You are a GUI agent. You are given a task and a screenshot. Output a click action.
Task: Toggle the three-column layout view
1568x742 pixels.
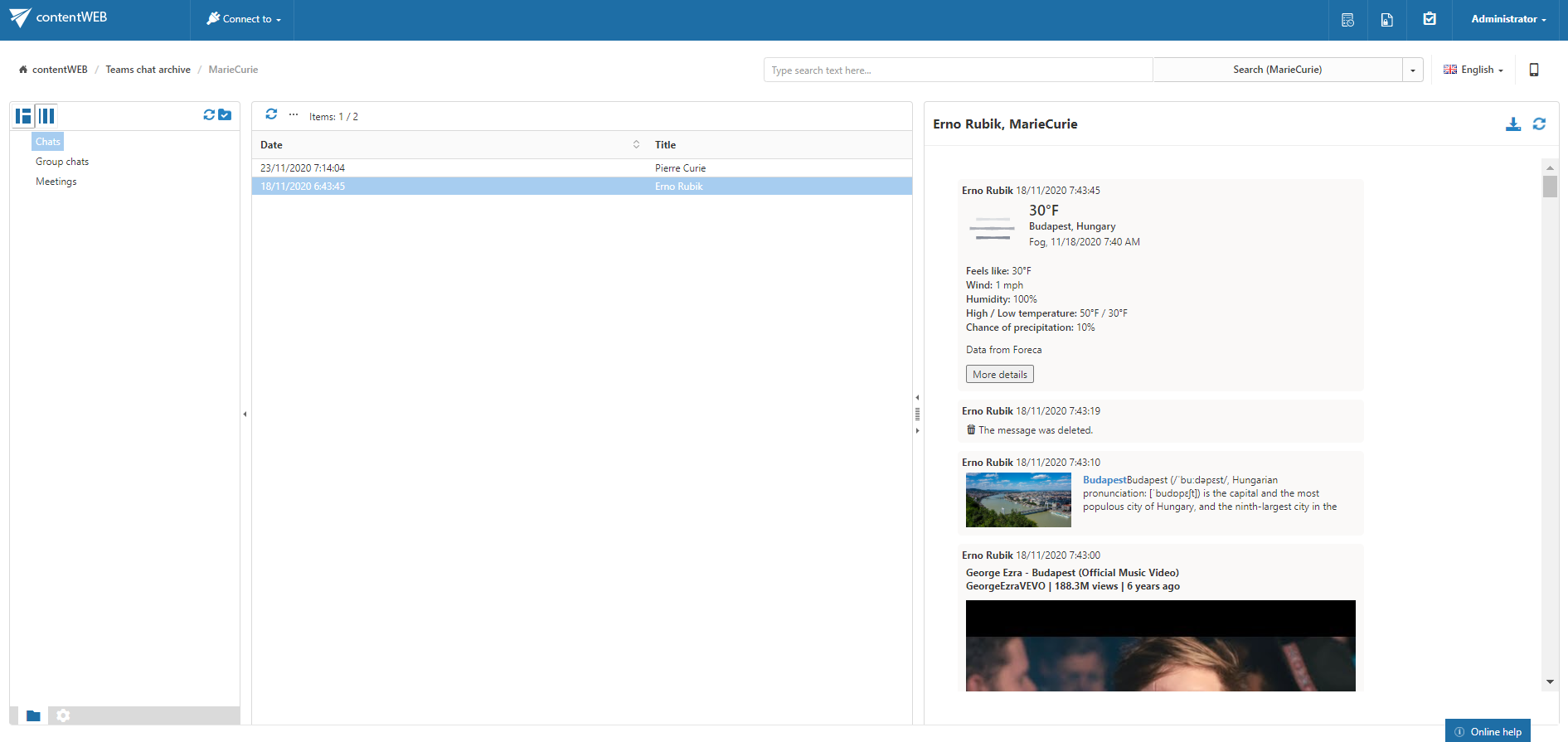46,116
